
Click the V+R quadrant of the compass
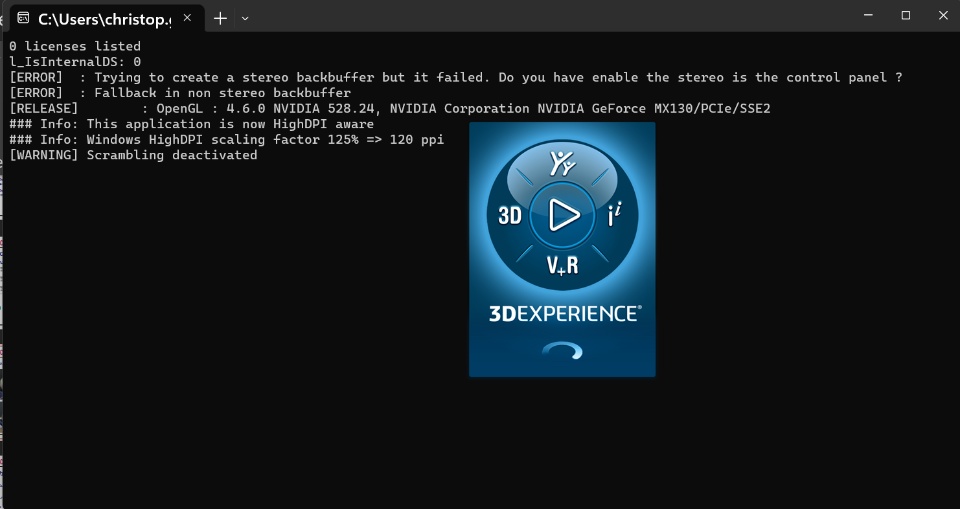pos(562,265)
